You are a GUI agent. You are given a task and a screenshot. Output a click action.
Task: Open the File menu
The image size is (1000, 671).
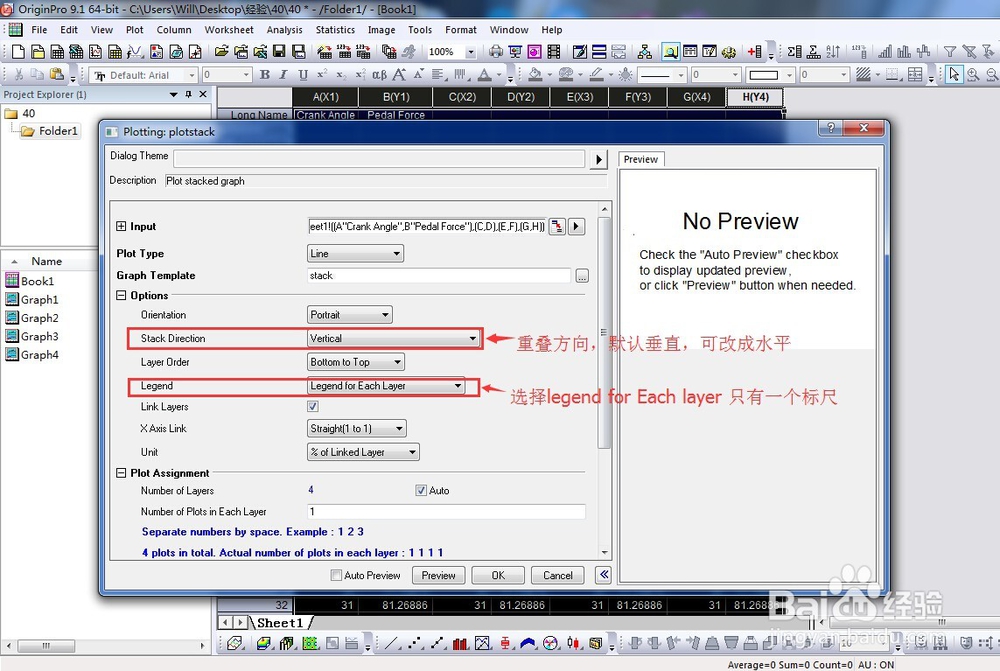click(x=39, y=30)
